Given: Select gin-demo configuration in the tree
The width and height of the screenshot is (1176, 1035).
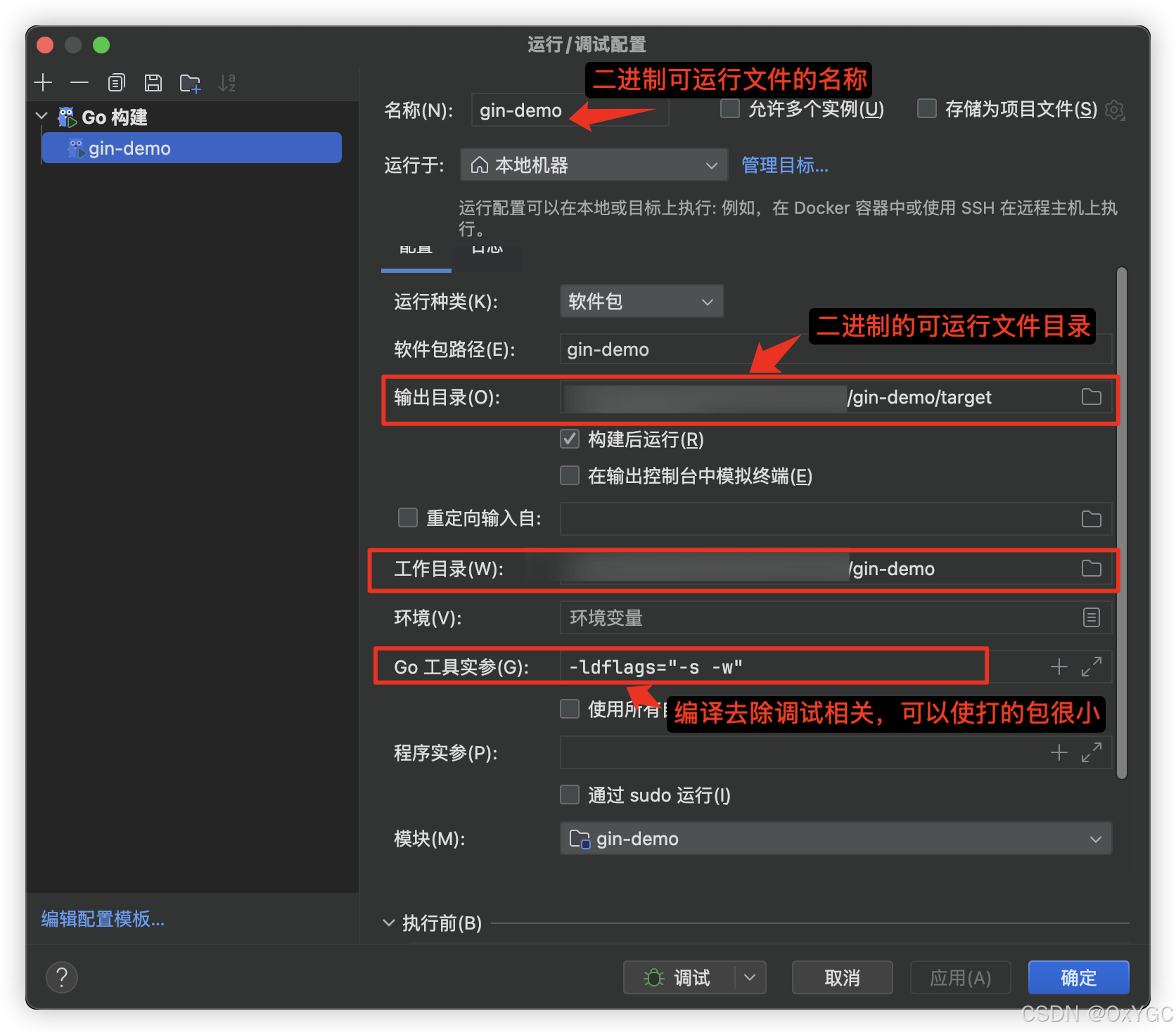Looking at the screenshot, I should pos(191,148).
